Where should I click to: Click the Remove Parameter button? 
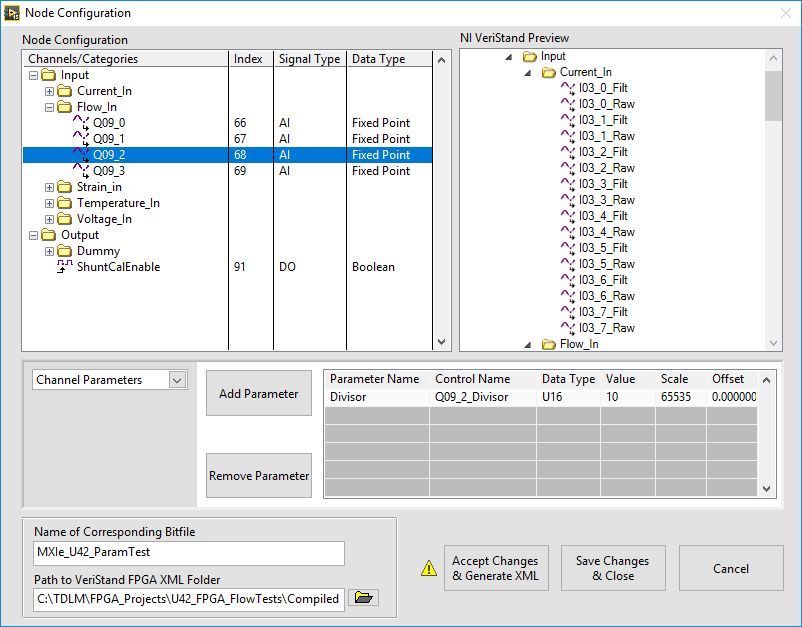pyautogui.click(x=258, y=476)
